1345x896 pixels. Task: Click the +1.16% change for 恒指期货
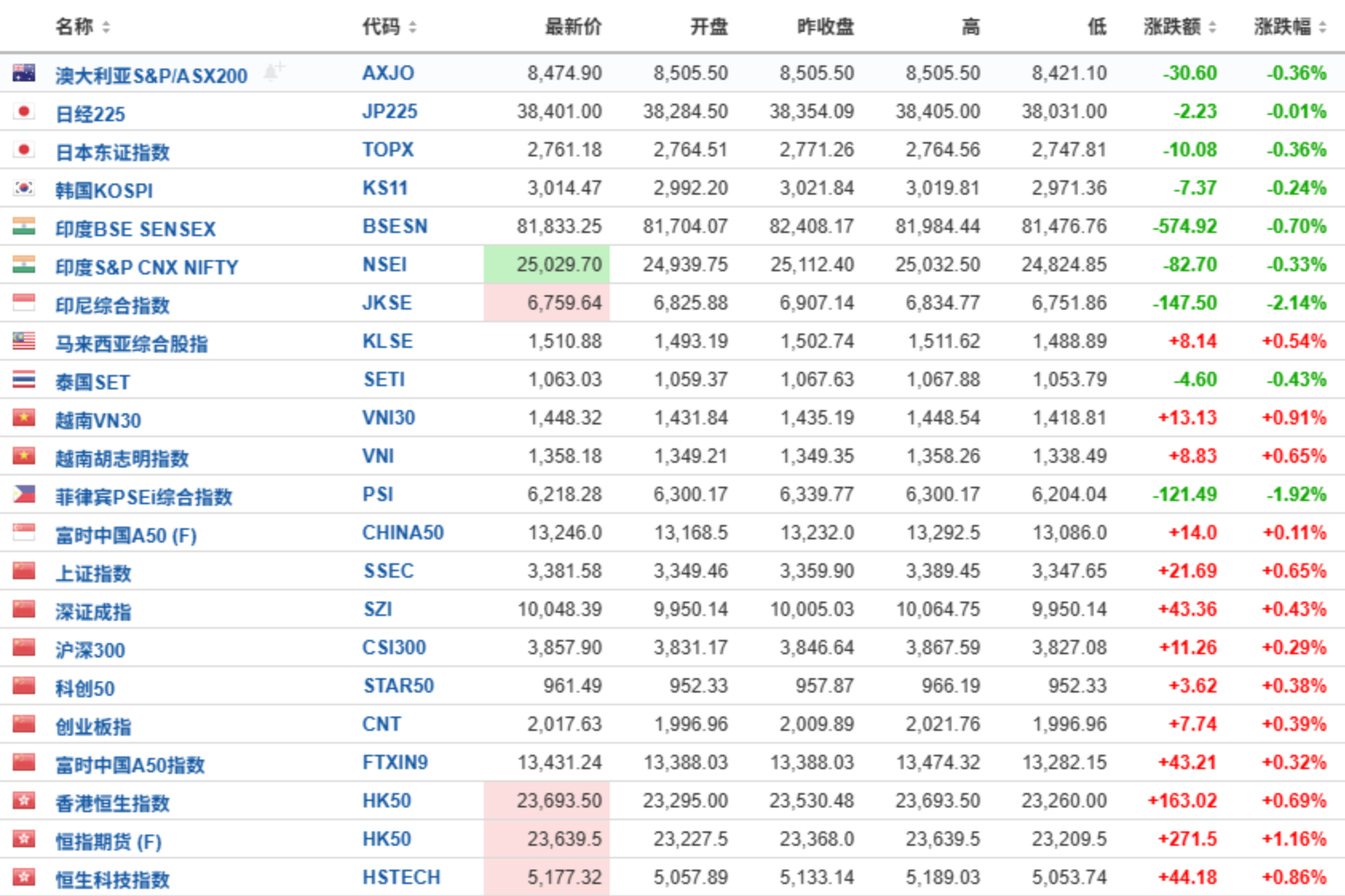pos(1294,839)
